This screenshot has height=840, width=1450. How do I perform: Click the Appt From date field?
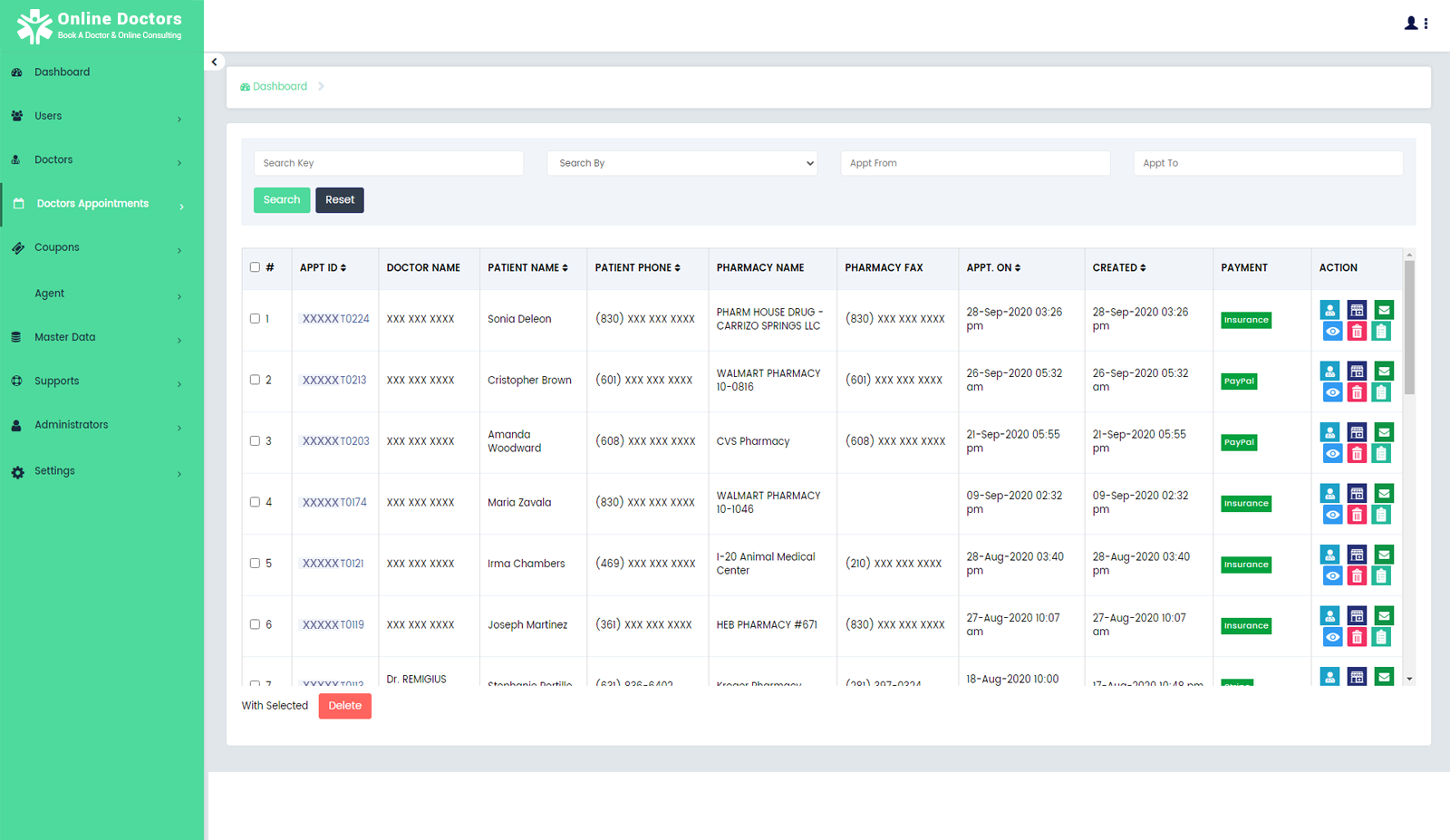[975, 163]
